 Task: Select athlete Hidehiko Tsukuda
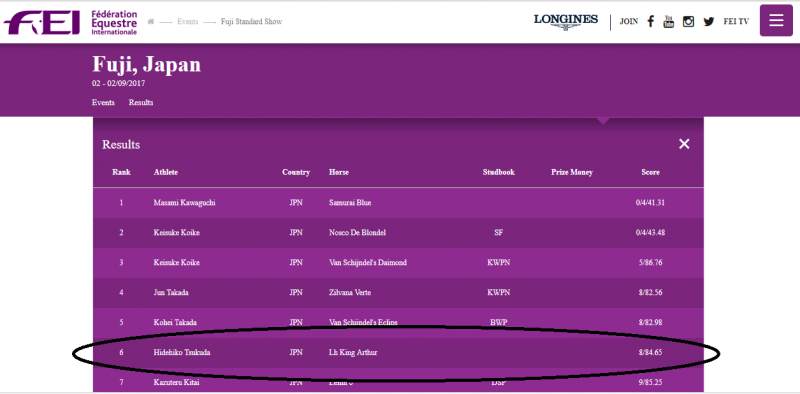182,353
